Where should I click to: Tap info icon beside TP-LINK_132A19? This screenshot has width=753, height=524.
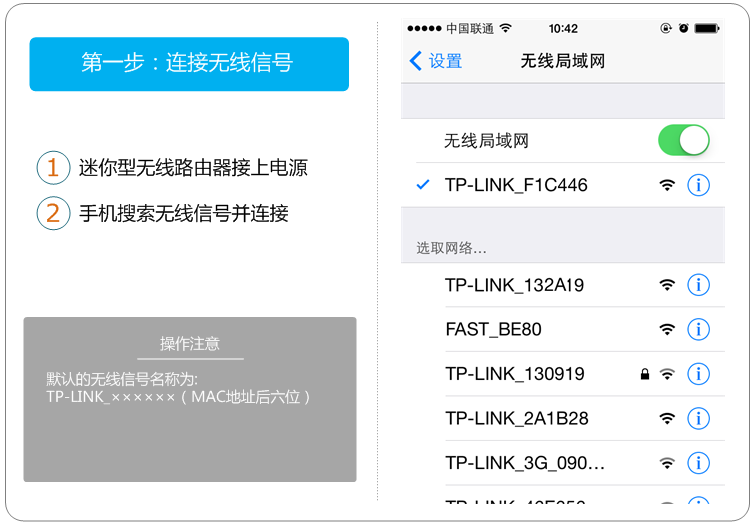click(698, 285)
